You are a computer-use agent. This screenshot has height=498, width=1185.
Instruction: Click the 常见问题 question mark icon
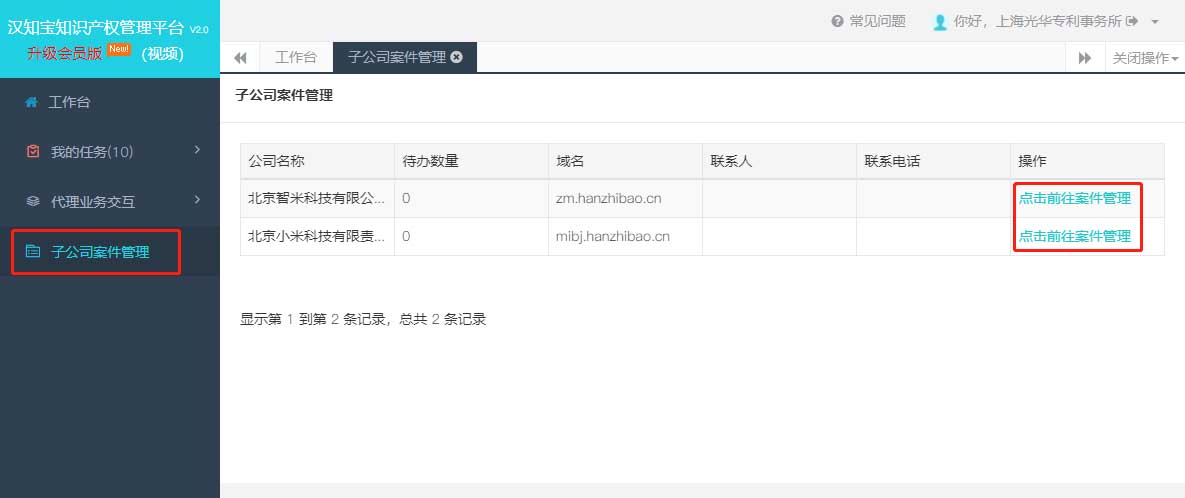pos(837,21)
